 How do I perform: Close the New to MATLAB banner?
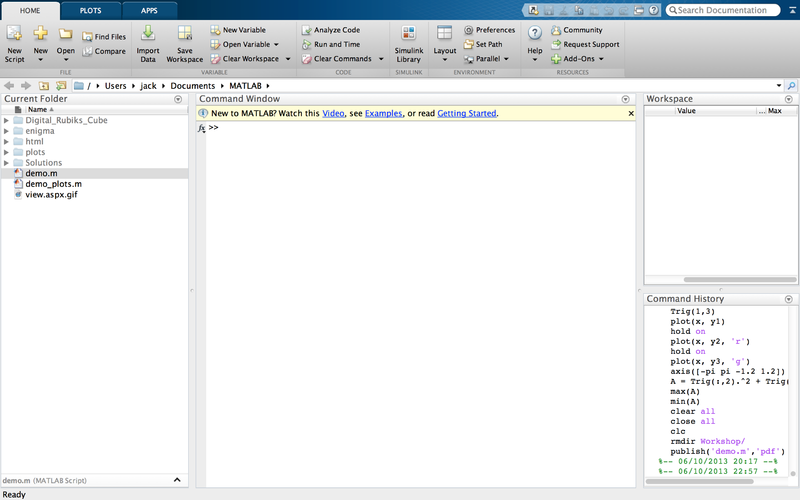[x=631, y=113]
